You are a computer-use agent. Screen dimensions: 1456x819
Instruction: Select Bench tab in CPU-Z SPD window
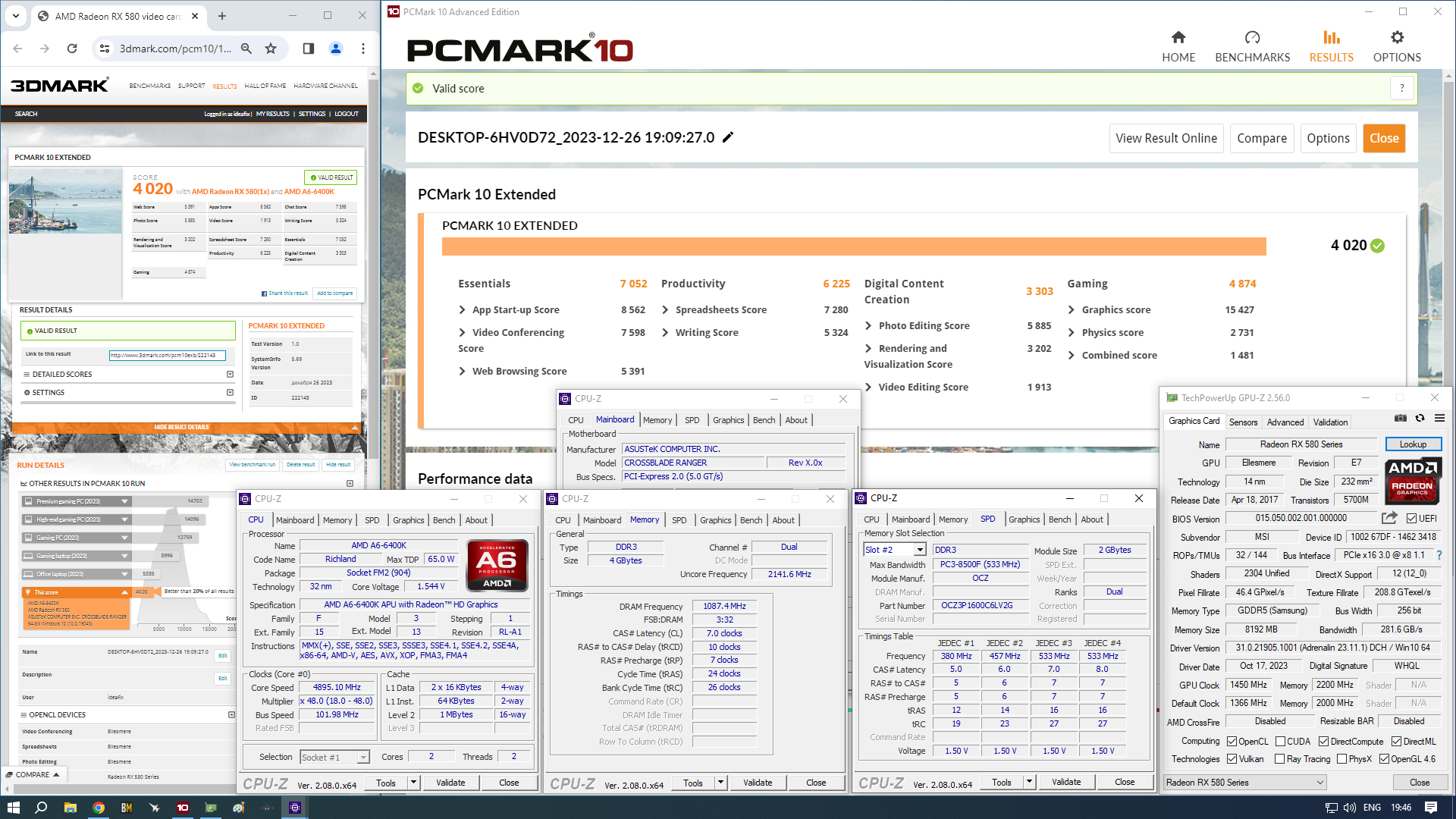click(1059, 519)
